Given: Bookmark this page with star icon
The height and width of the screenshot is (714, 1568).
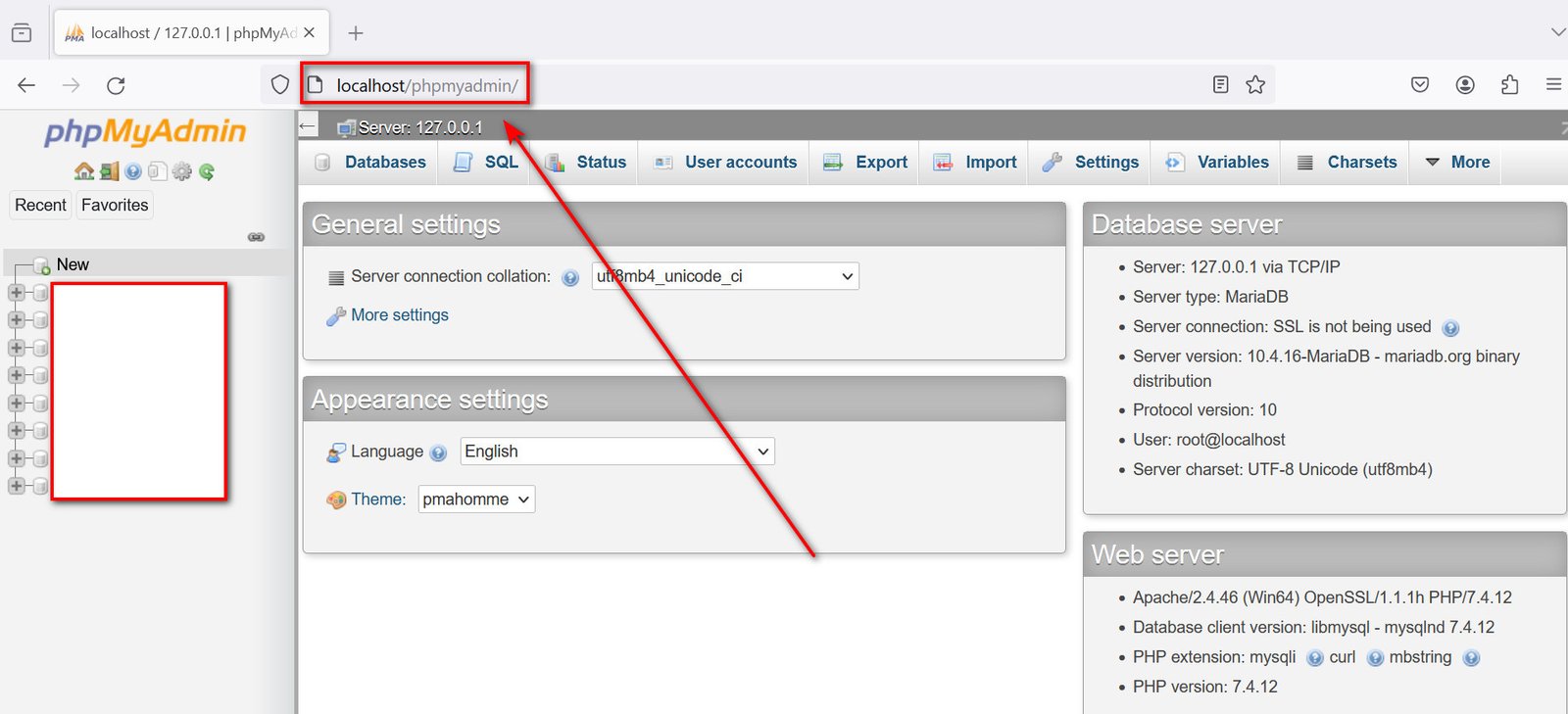Looking at the screenshot, I should click(x=1255, y=85).
